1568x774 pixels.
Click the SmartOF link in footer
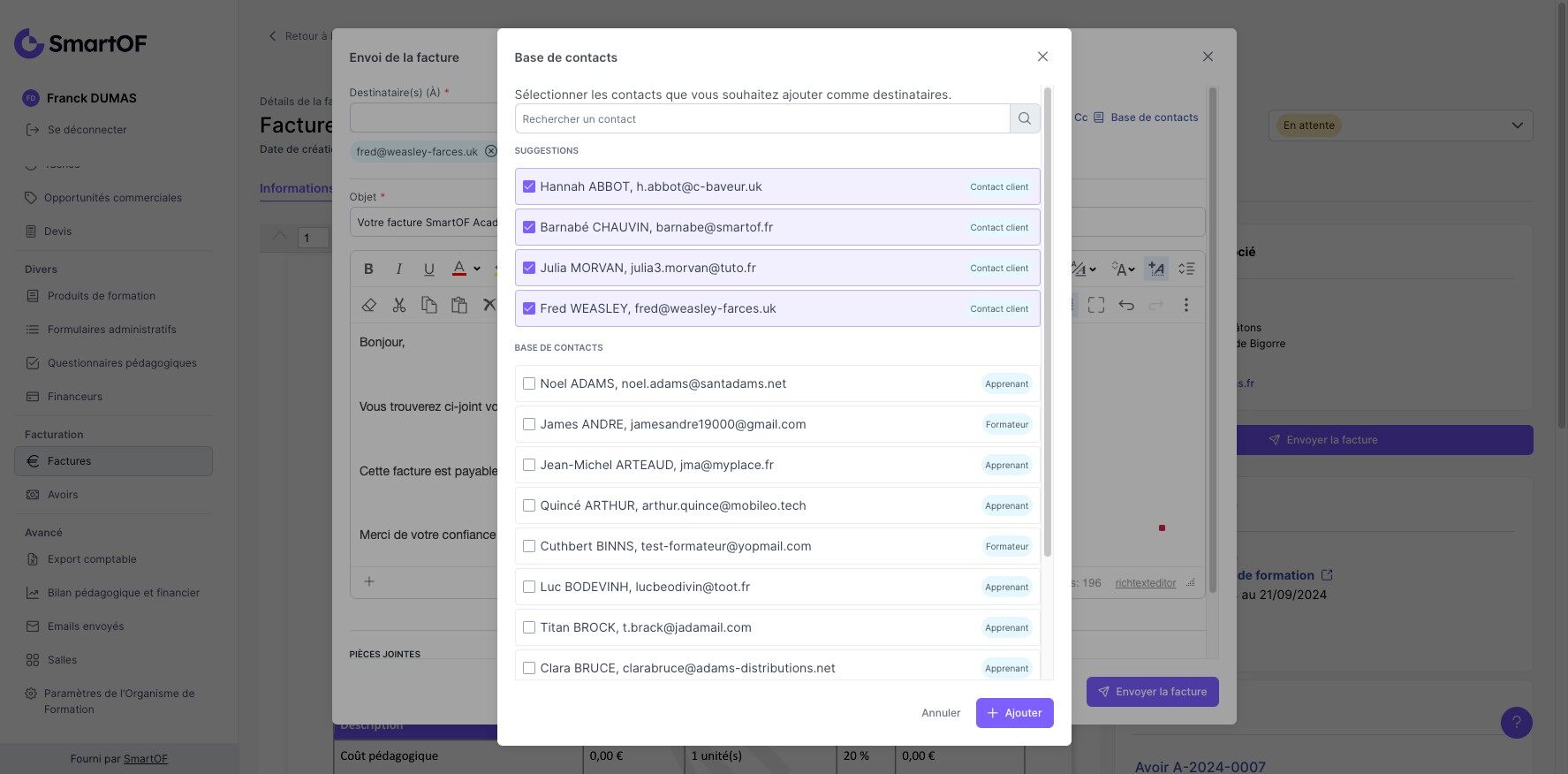pos(146,759)
